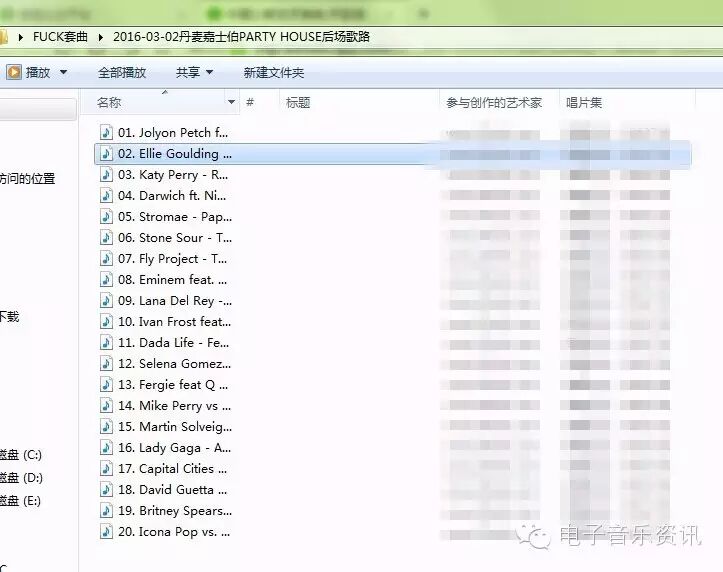The width and height of the screenshot is (723, 572).
Task: Select file name 09. Lana Del Rey -...
Action: [x=175, y=301]
